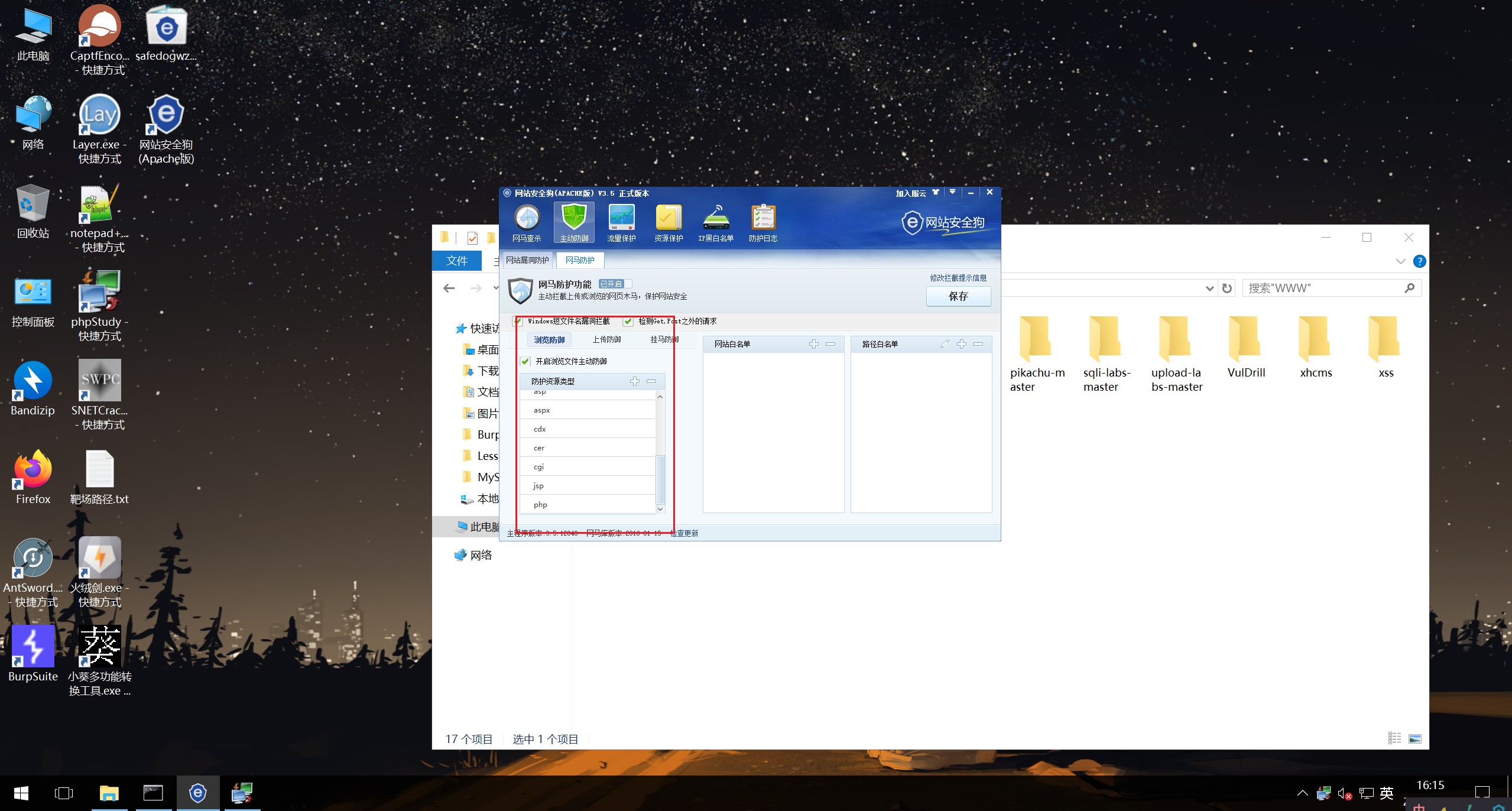1512x811 pixels.
Task: Uncheck 检测Get,Post之外的请求 checkbox
Action: (628, 322)
